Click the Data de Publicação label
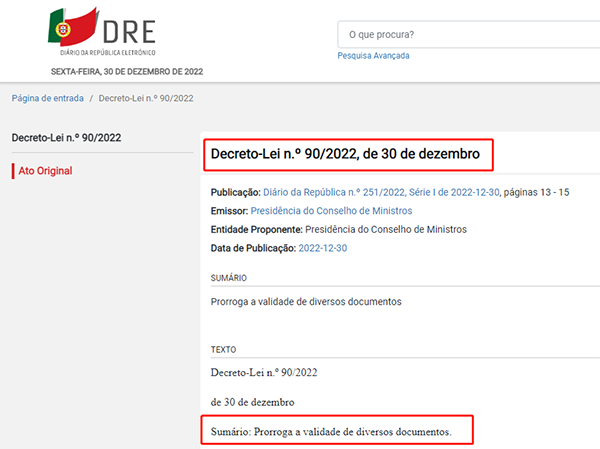This screenshot has height=449, width=600. click(253, 248)
